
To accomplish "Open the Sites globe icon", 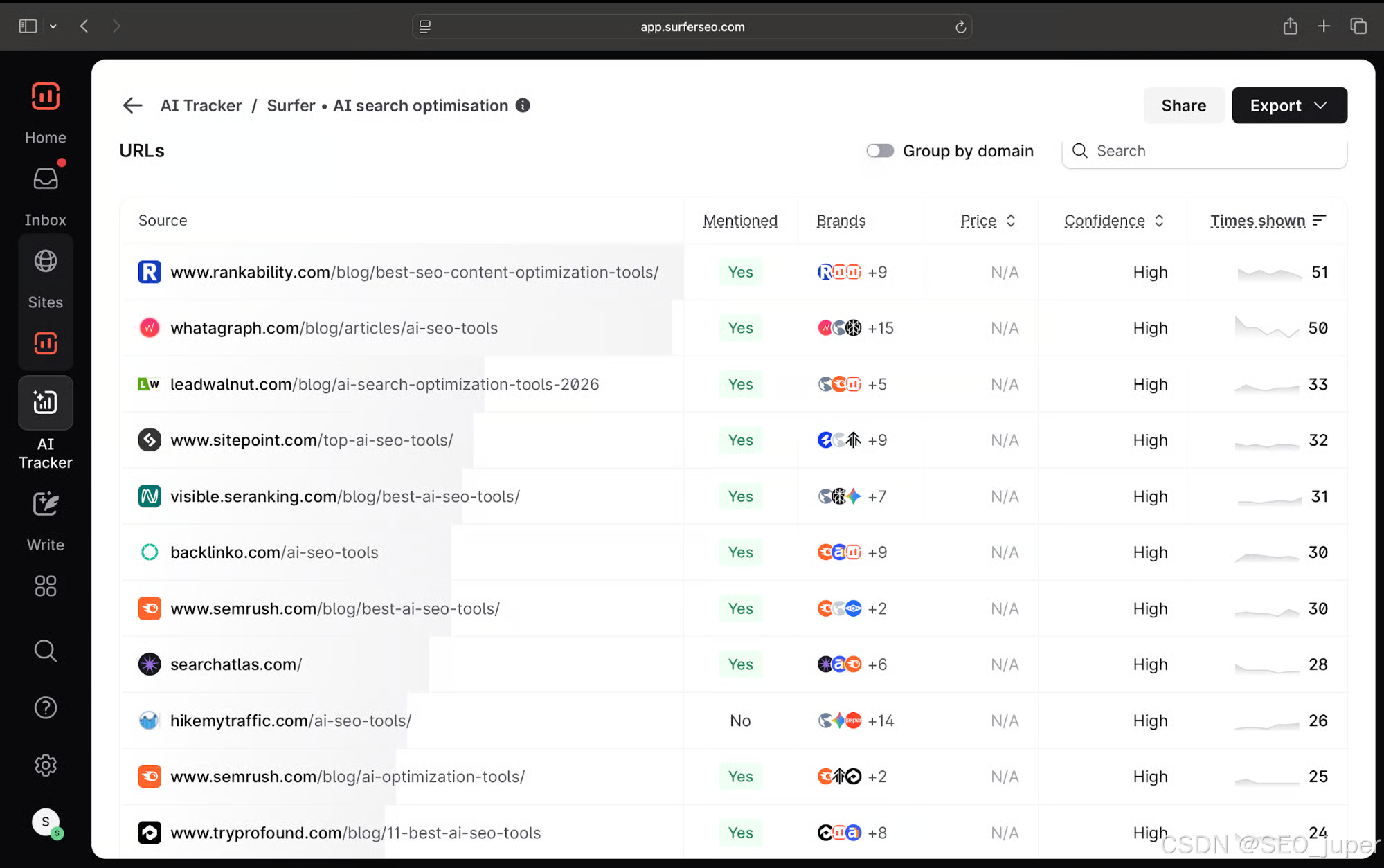I will [x=46, y=262].
